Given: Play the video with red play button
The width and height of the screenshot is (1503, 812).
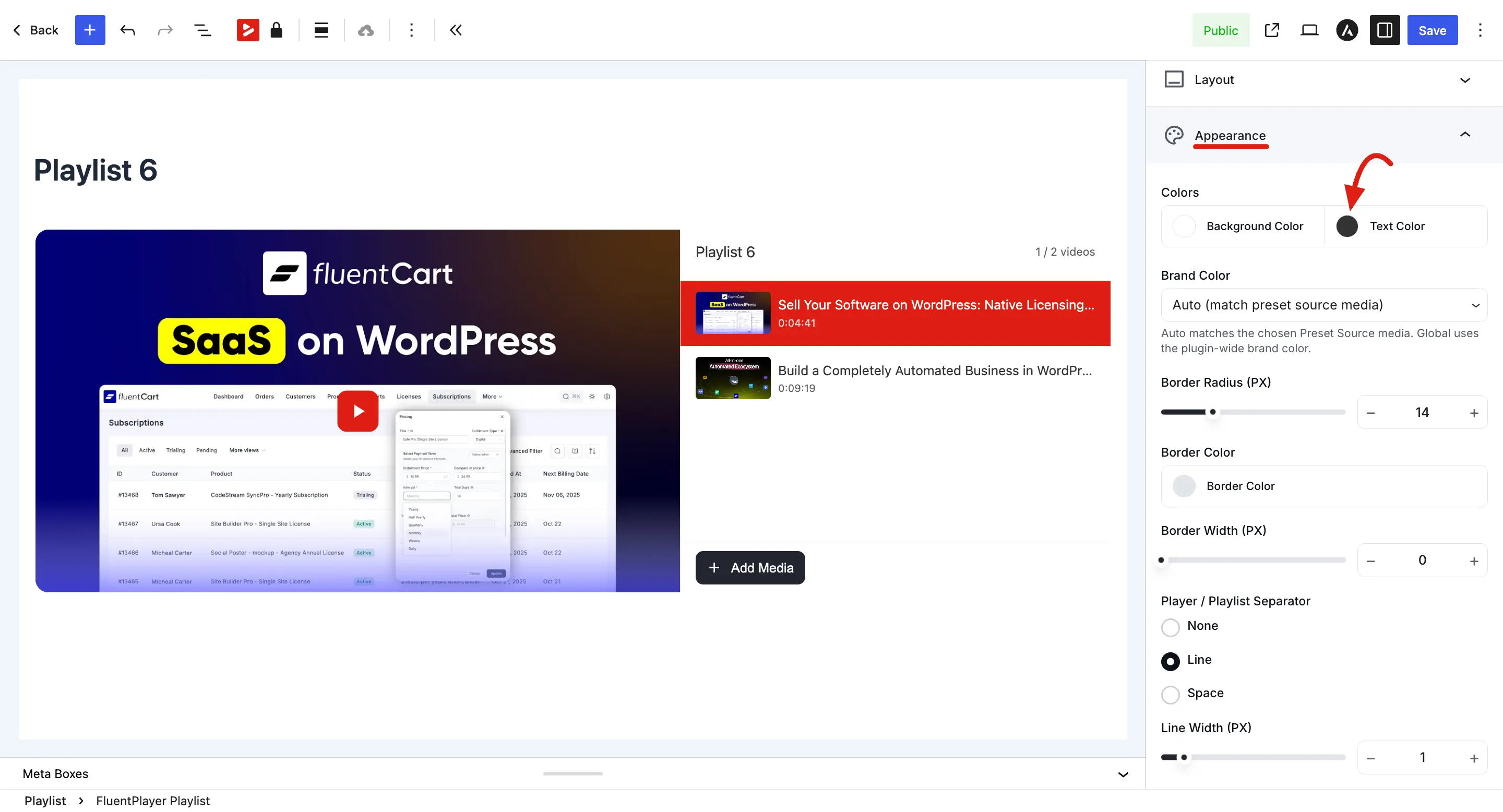Looking at the screenshot, I should pyautogui.click(x=357, y=411).
